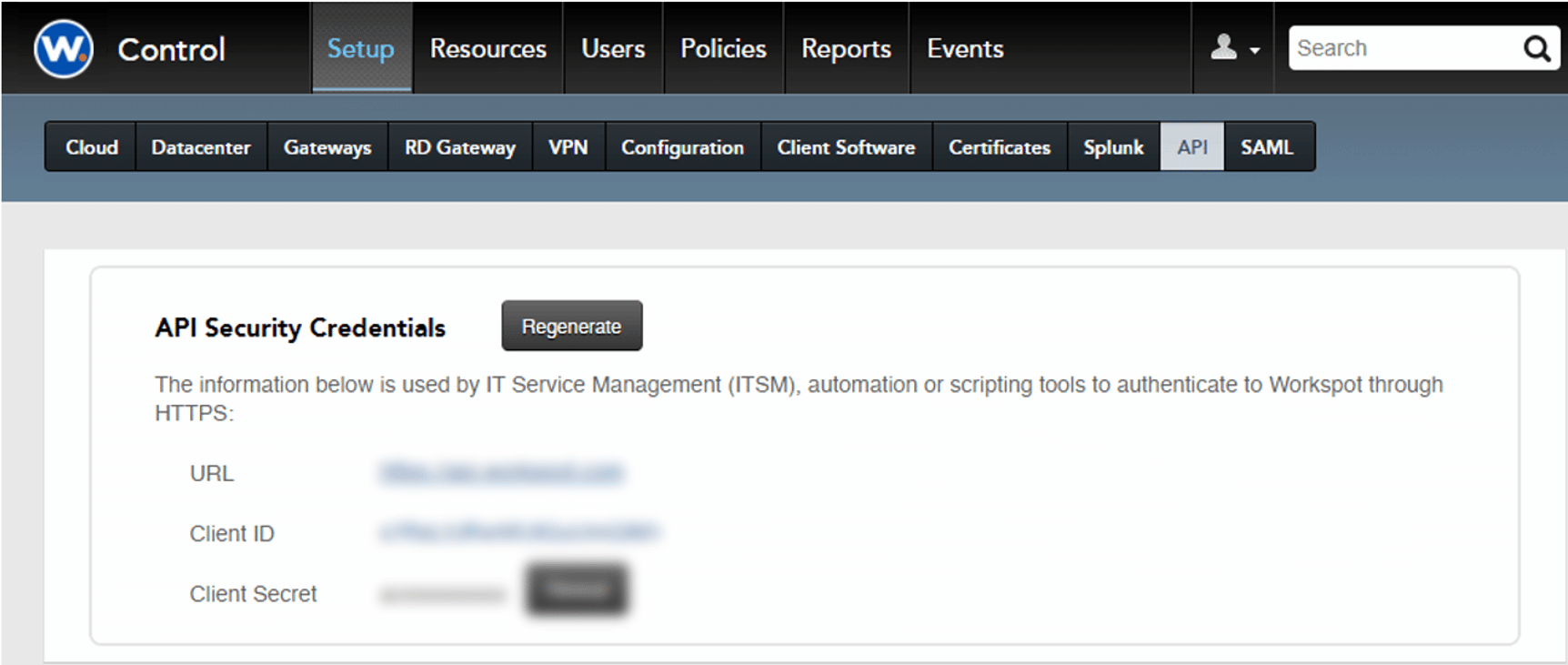Click the blurred Client ID value
The height and width of the screenshot is (665, 1568).
tap(519, 532)
